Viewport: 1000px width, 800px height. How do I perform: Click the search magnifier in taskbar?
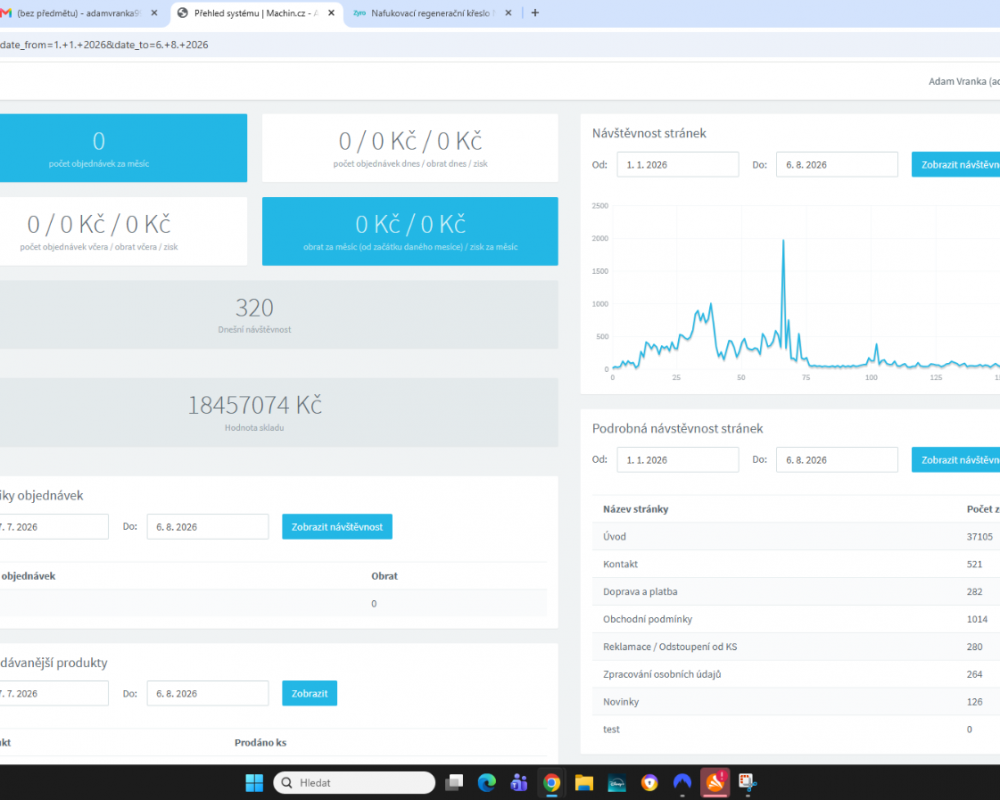pyautogui.click(x=287, y=783)
